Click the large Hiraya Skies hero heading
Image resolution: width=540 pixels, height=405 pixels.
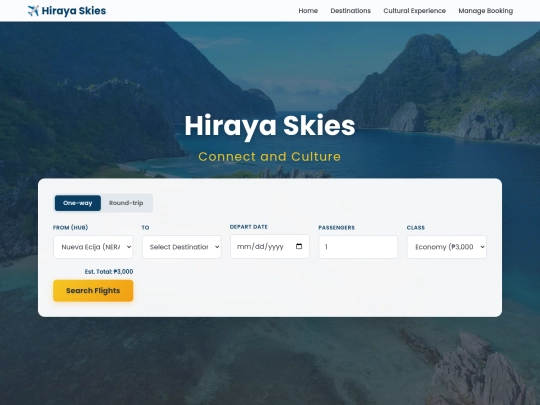(270, 126)
